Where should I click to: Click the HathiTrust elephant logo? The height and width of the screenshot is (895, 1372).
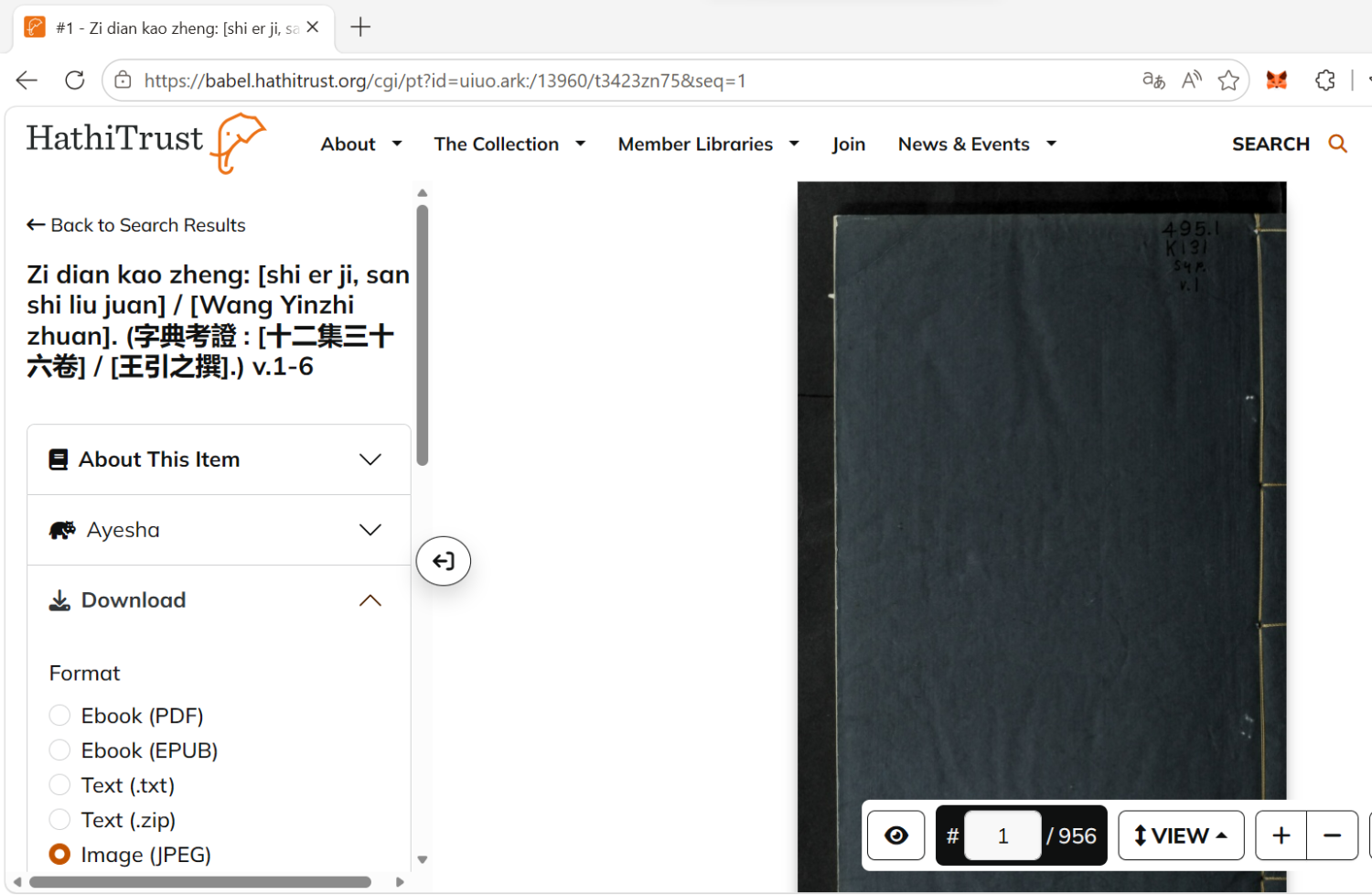(x=238, y=143)
